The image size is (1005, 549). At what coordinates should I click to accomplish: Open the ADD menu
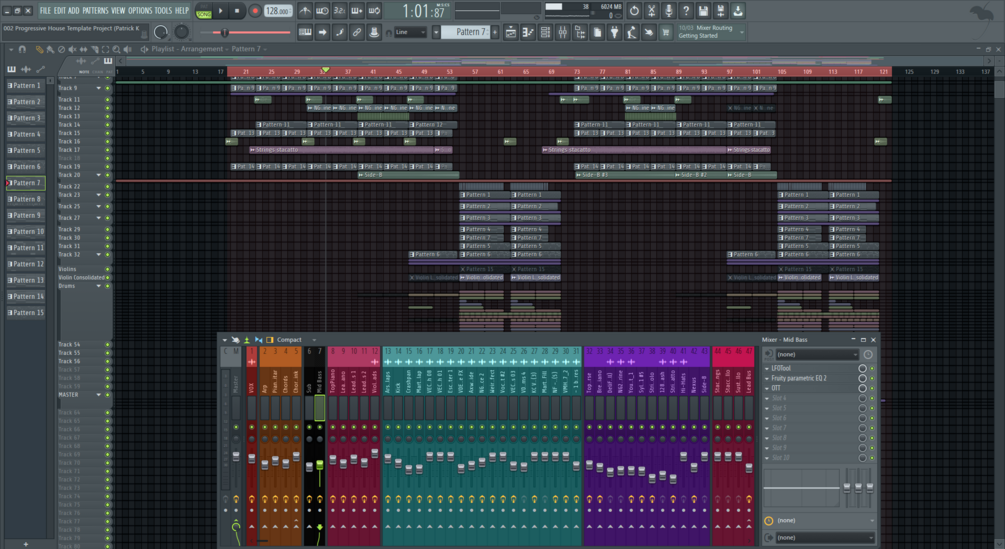pyautogui.click(x=74, y=10)
